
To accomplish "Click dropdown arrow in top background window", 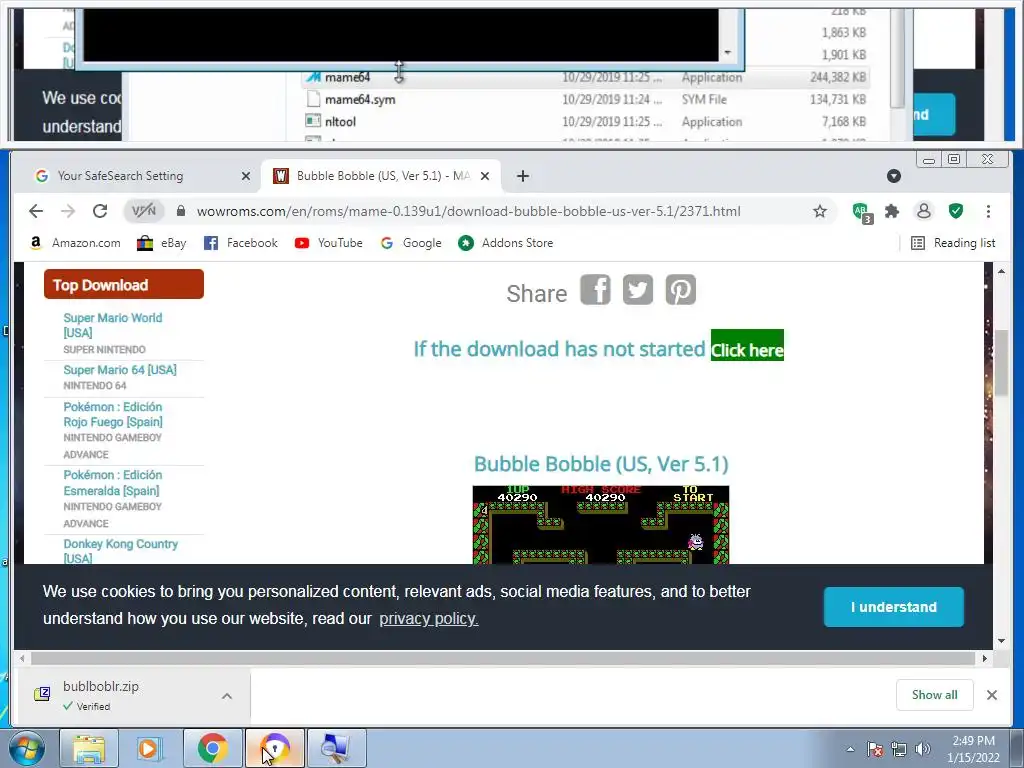I will coord(728,53).
